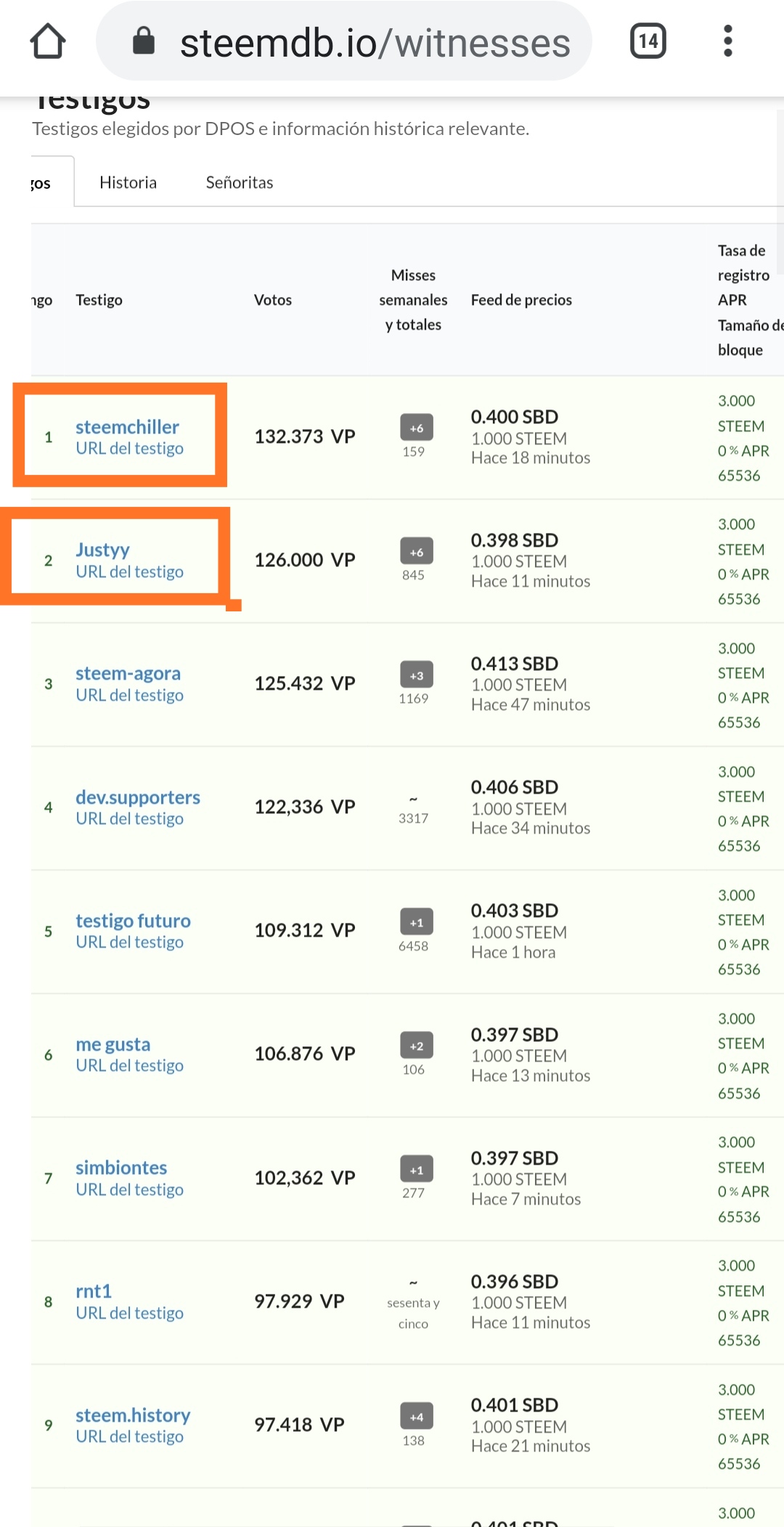
Task: Click the 0.413 SBD price feed
Action: (x=515, y=664)
